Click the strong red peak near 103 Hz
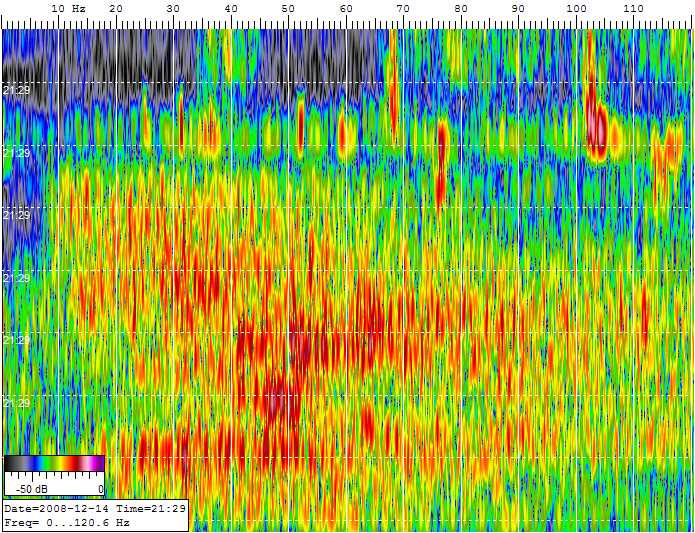695x533 pixels. pos(597,127)
